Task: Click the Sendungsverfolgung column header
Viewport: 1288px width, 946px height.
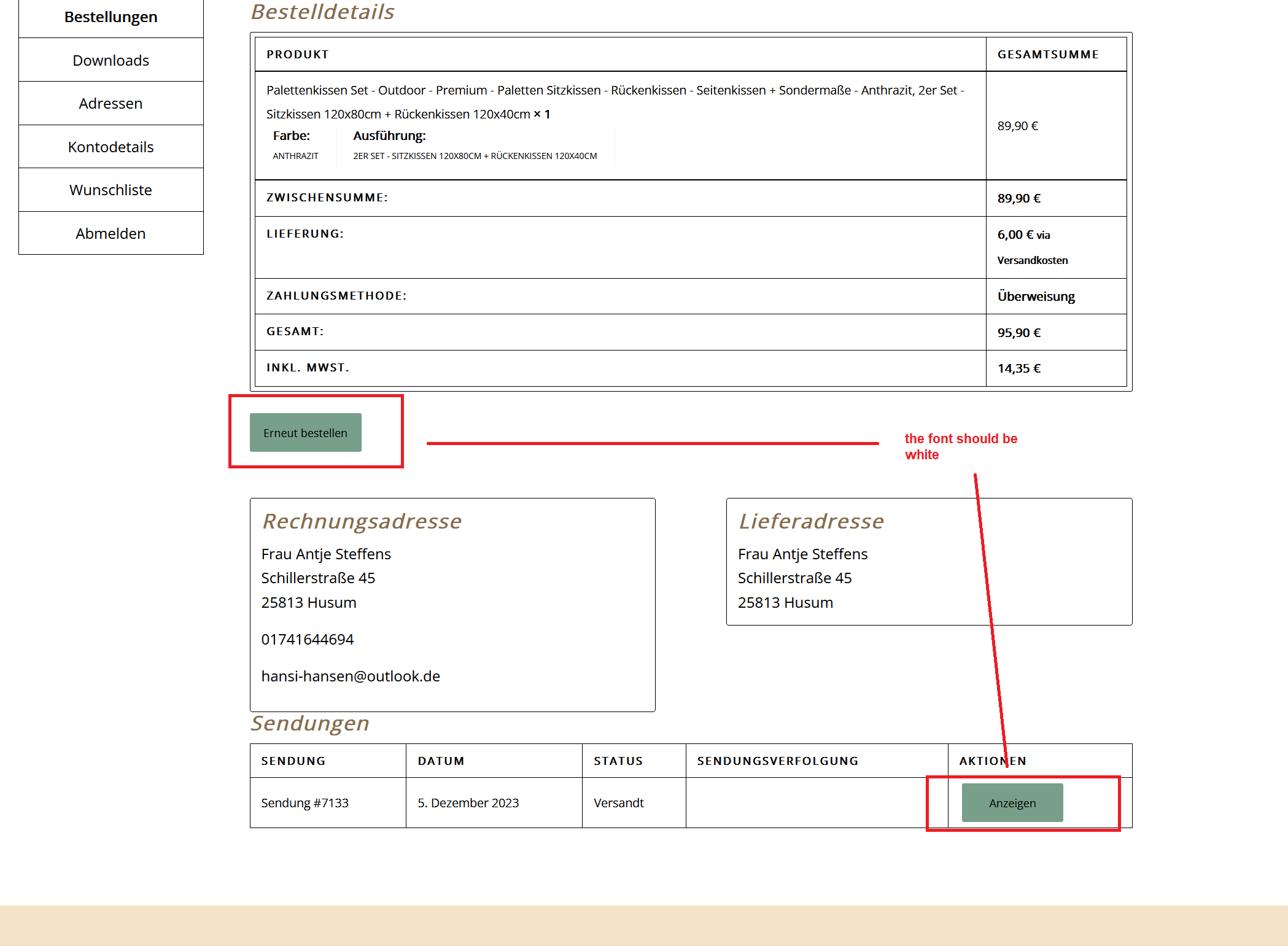Action: click(x=778, y=761)
